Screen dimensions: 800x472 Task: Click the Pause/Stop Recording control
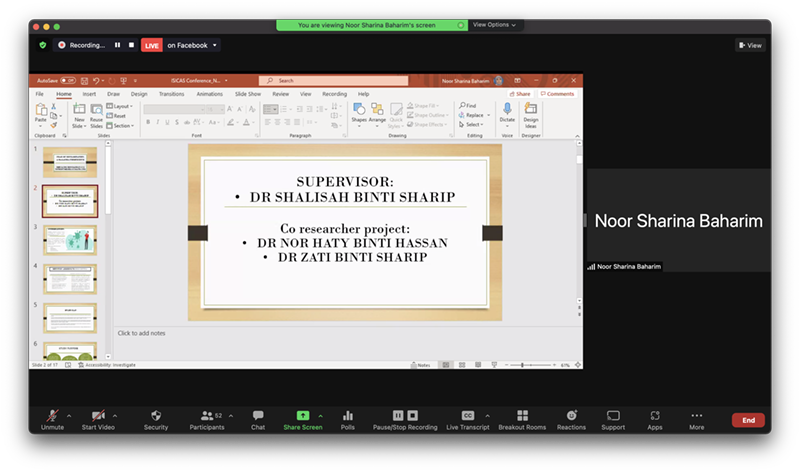click(405, 415)
